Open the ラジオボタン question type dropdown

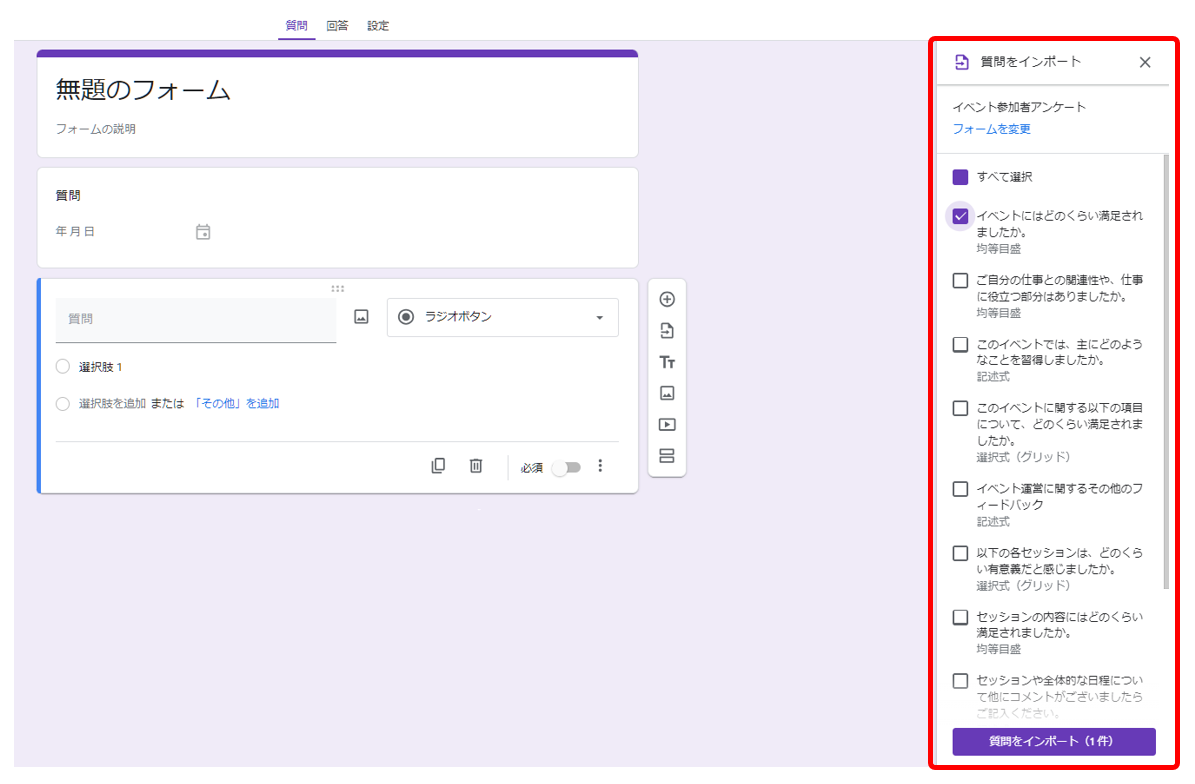pos(503,317)
